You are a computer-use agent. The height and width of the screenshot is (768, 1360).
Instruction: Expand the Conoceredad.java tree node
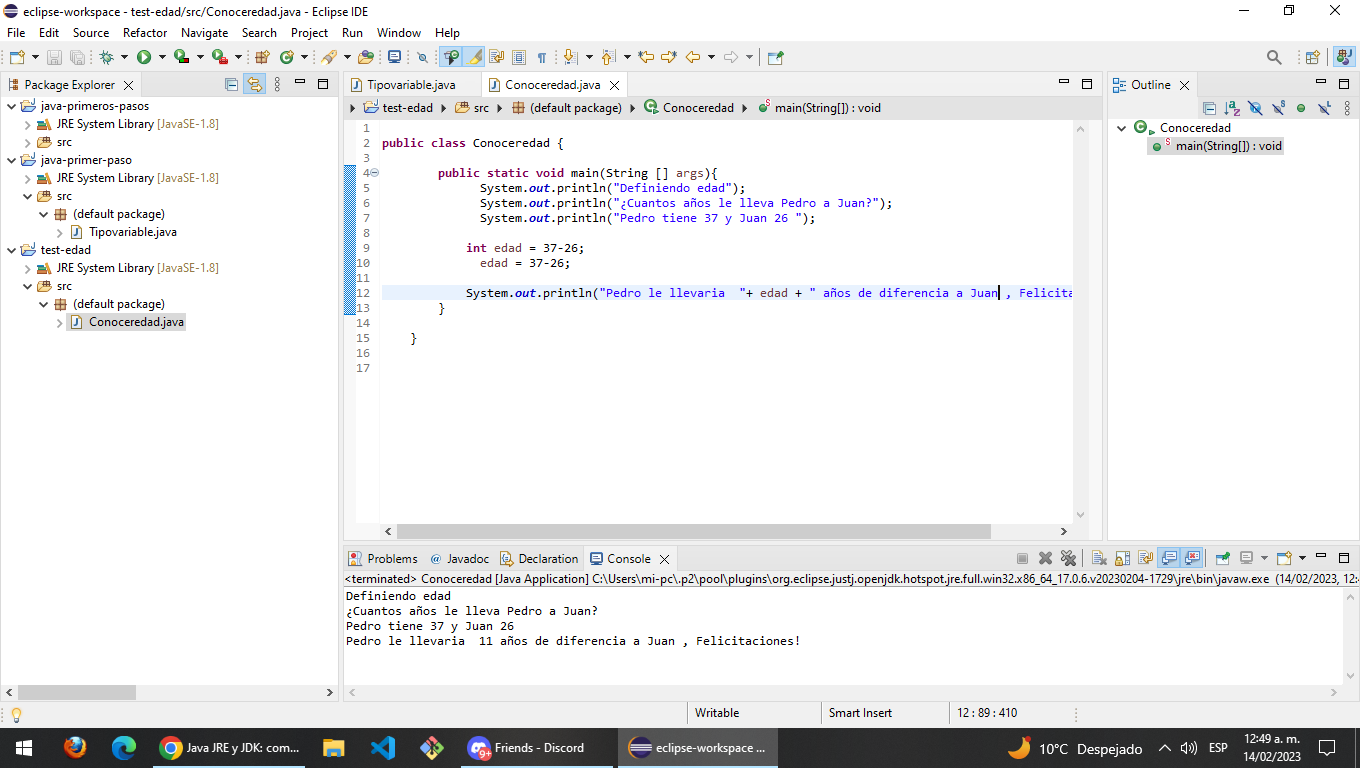pos(60,322)
